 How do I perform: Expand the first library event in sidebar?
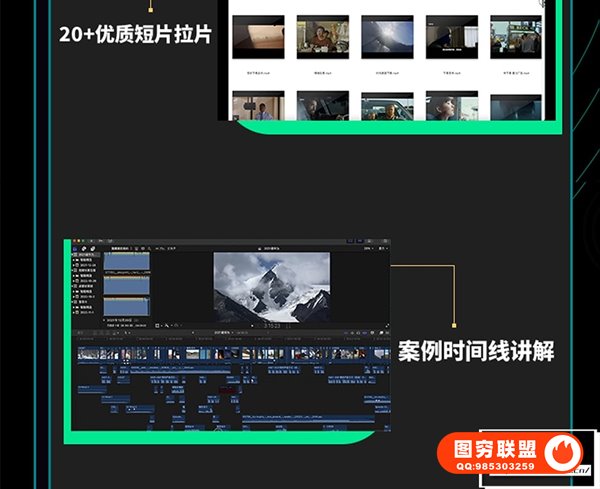click(72, 261)
